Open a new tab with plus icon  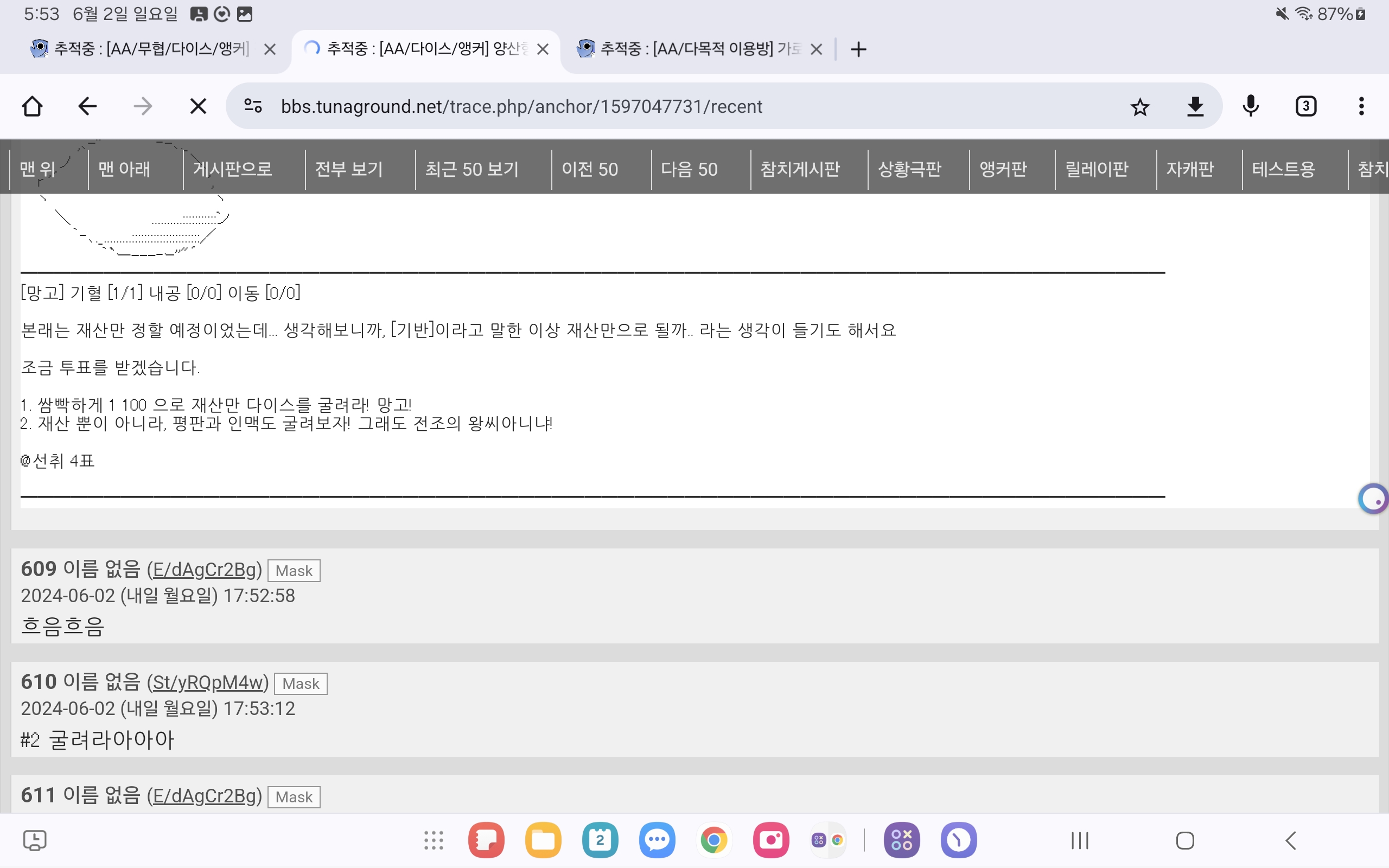pos(858,49)
